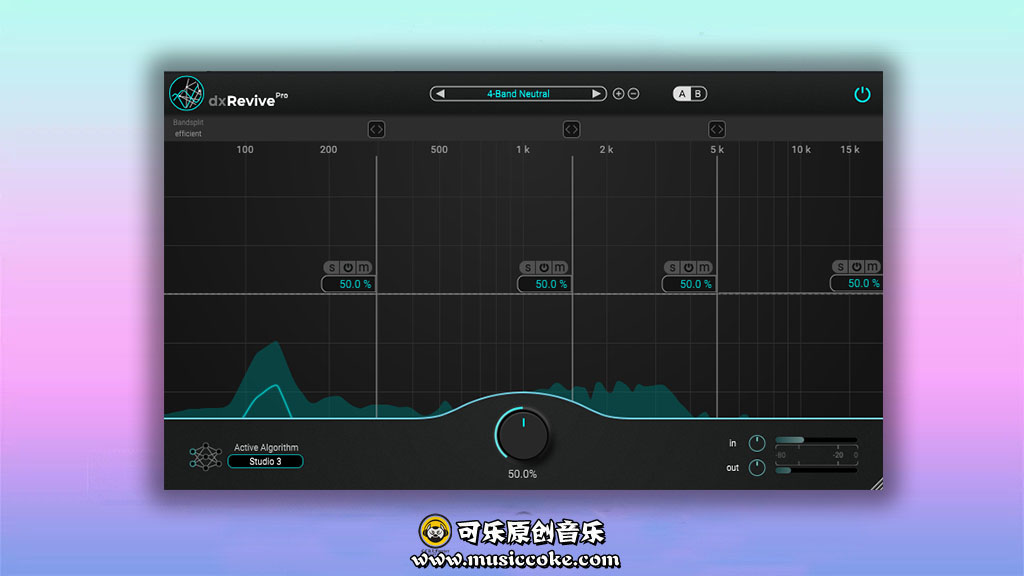This screenshot has height=576, width=1024.
Task: Toggle plugin power bypass button
Action: (862, 94)
